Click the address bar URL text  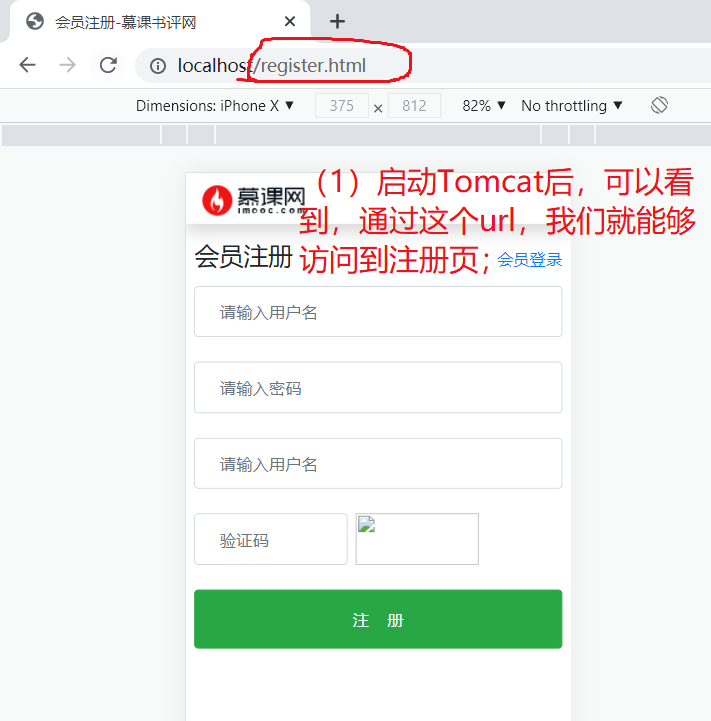click(272, 66)
